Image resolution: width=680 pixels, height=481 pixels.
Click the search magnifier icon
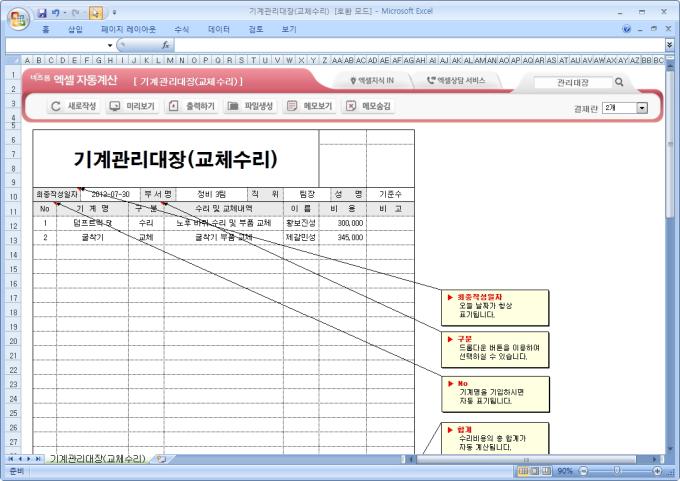pyautogui.click(x=619, y=82)
